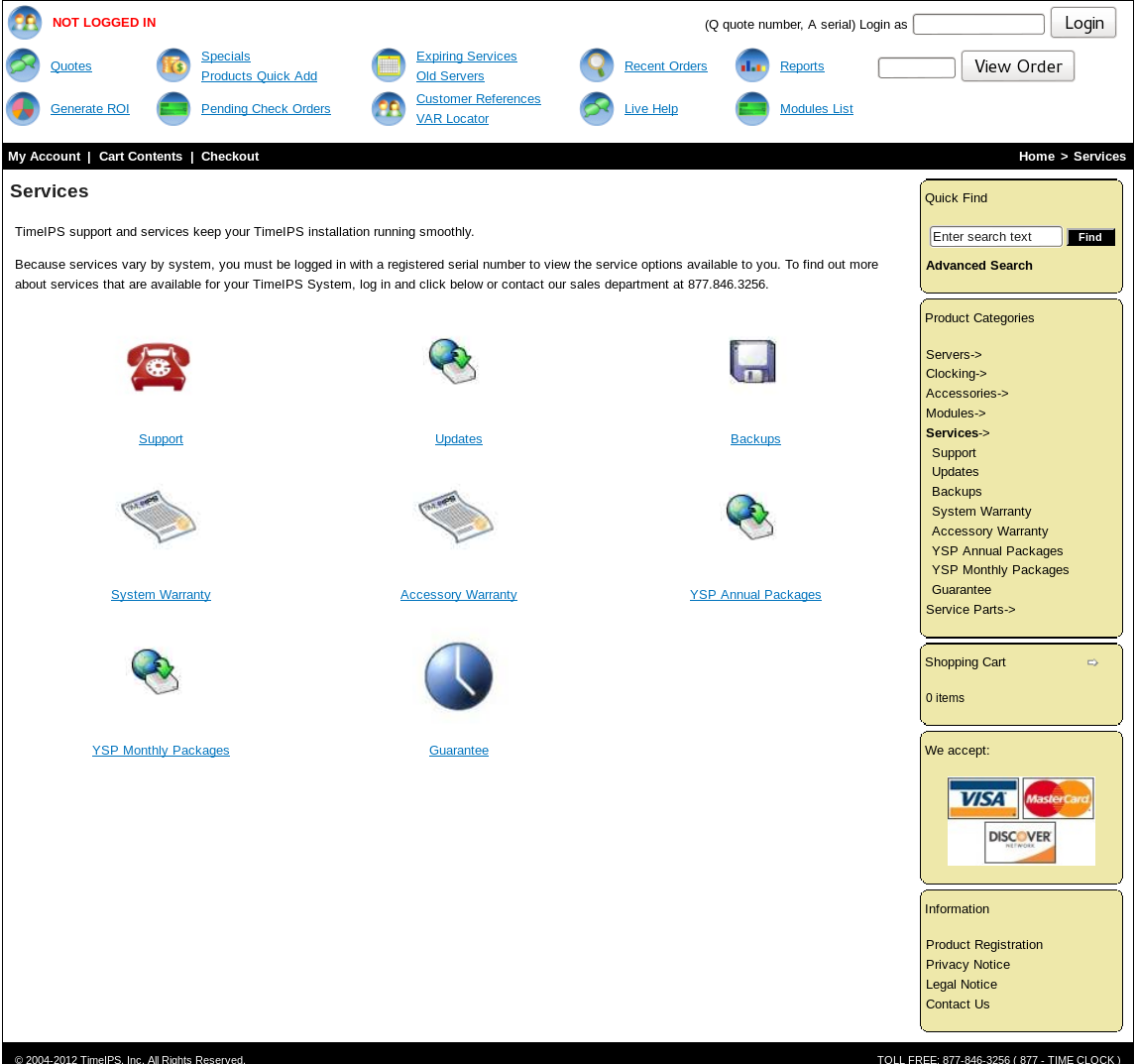This screenshot has width=1136, height=1064.
Task: Click the pie chart icon beside Generate ROI
Action: [23, 109]
